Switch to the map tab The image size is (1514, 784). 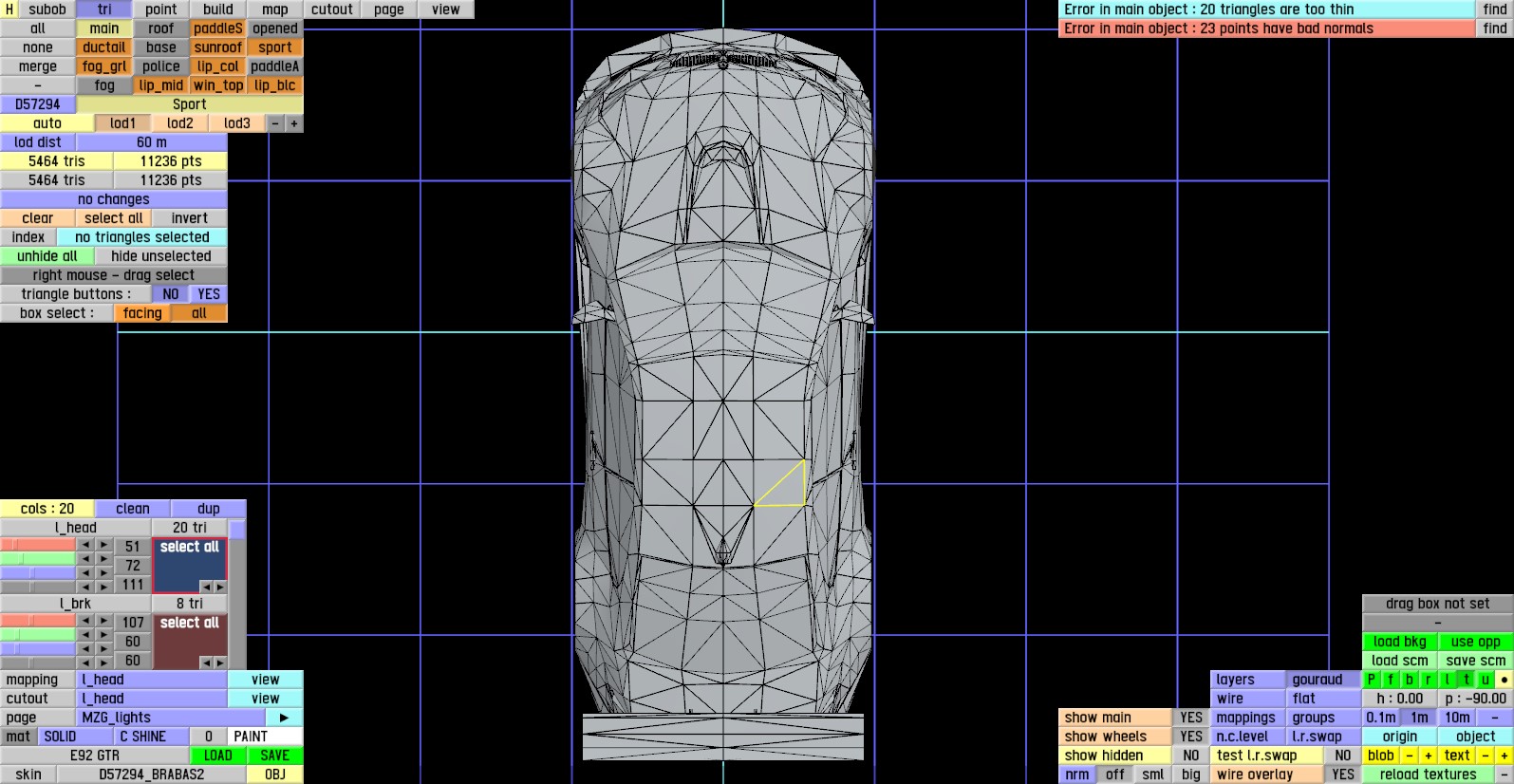[275, 9]
